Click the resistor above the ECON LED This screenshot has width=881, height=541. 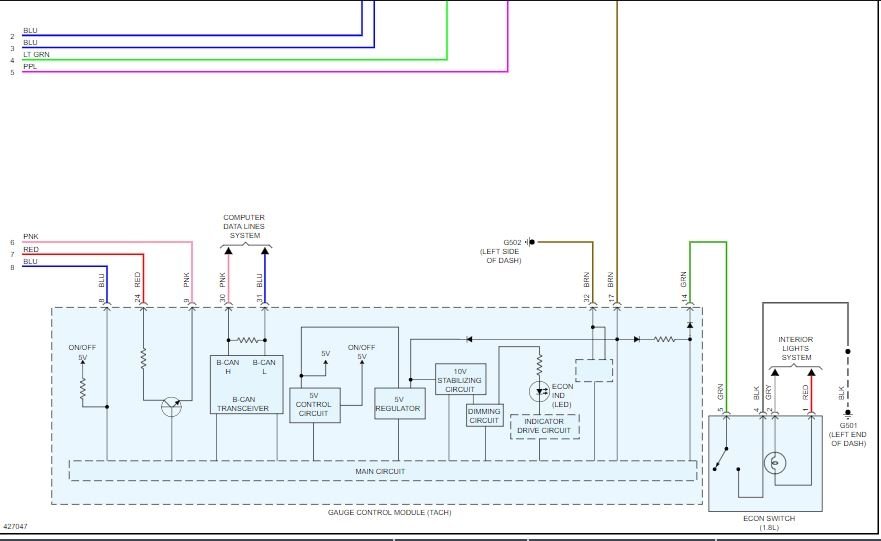click(539, 365)
